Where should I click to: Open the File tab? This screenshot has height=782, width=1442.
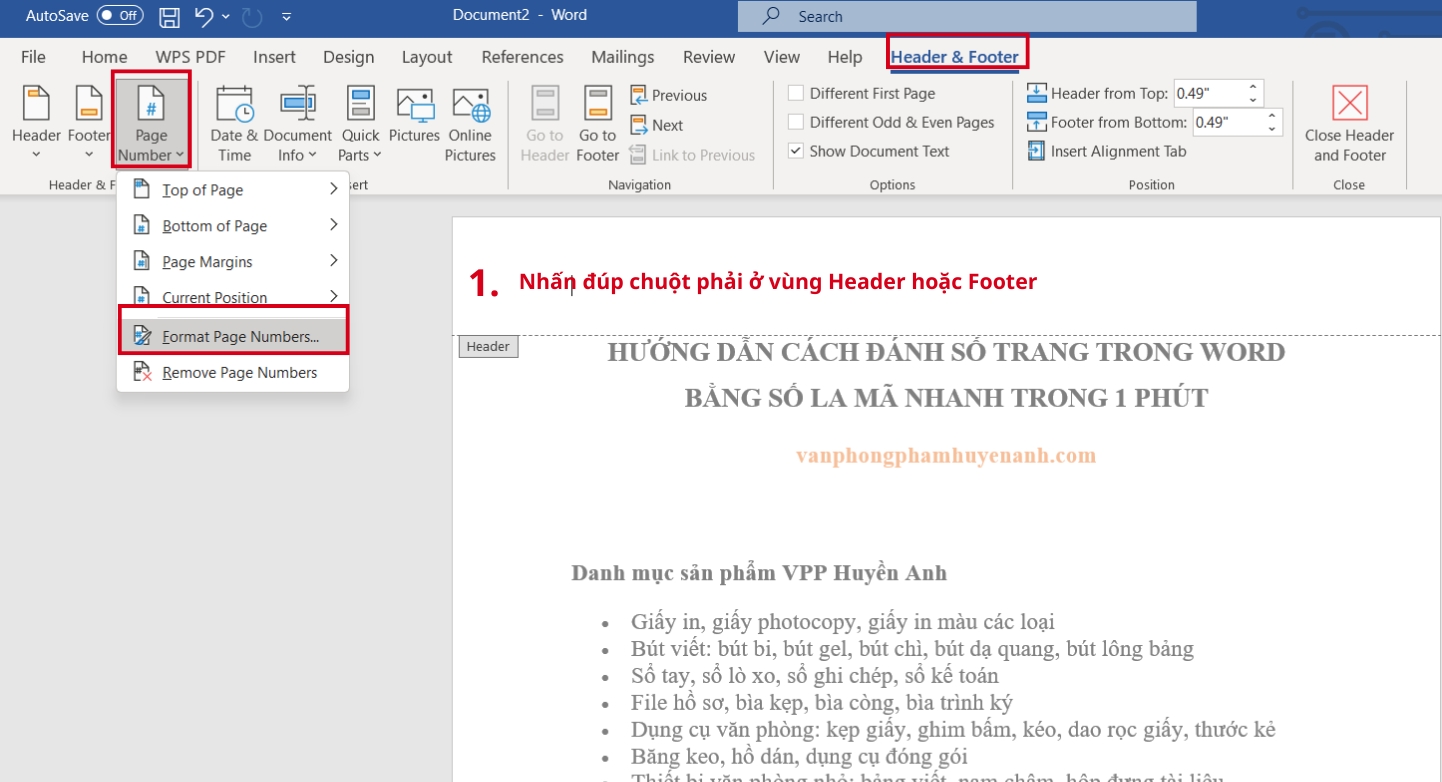tap(33, 57)
